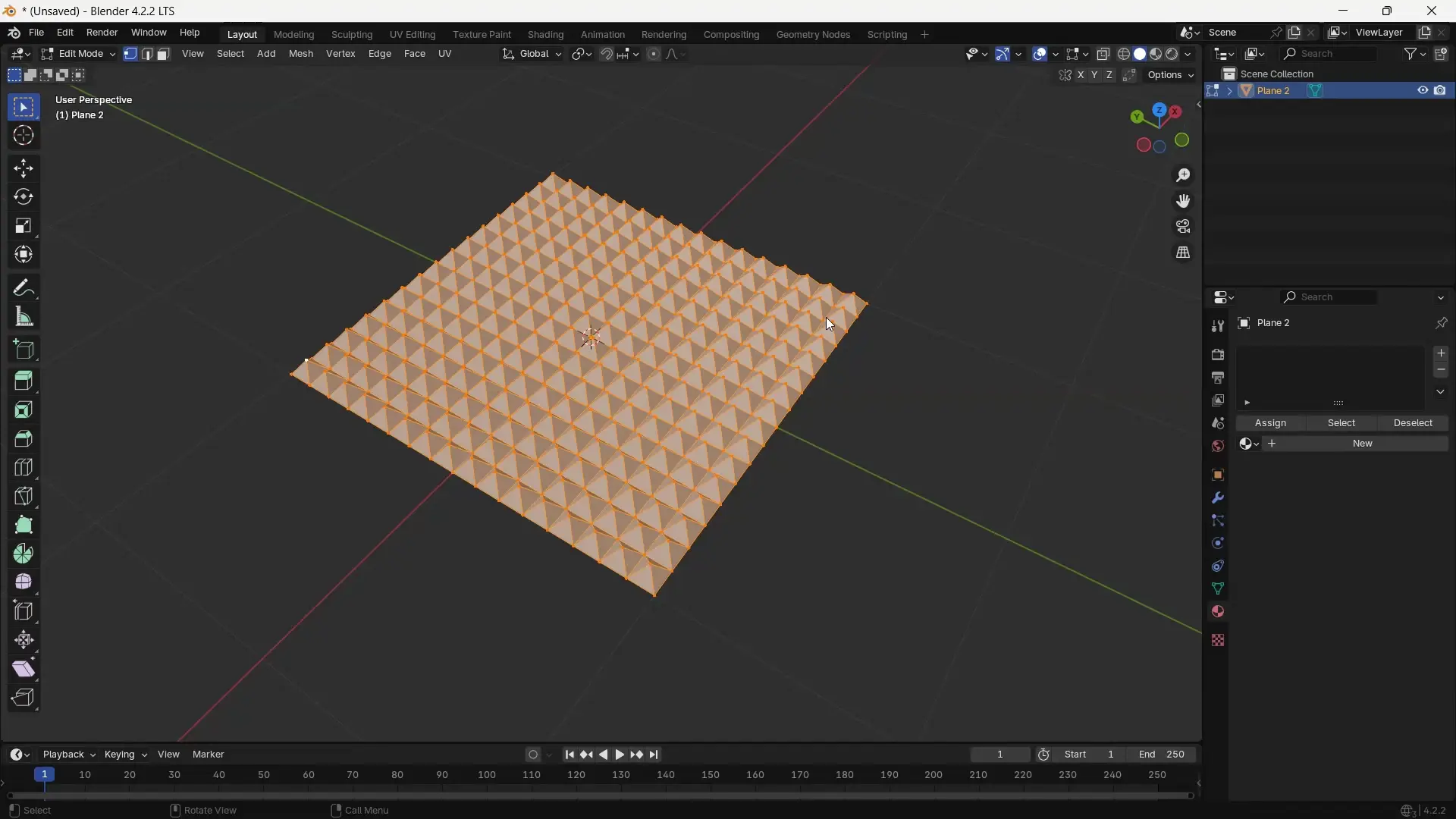Open the Keying dropdown in timeline

pos(126,755)
